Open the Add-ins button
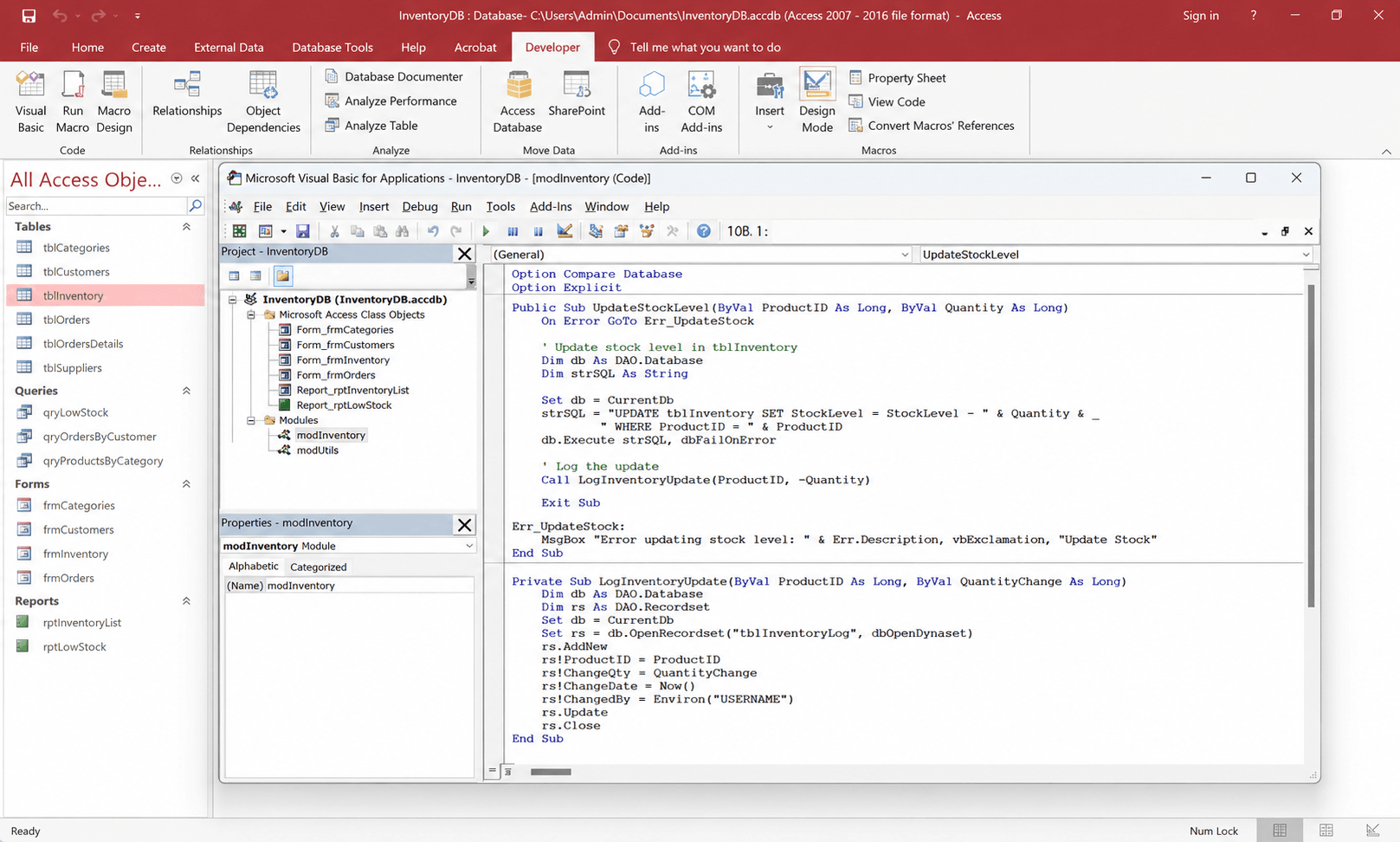This screenshot has width=1400, height=842. [652, 102]
